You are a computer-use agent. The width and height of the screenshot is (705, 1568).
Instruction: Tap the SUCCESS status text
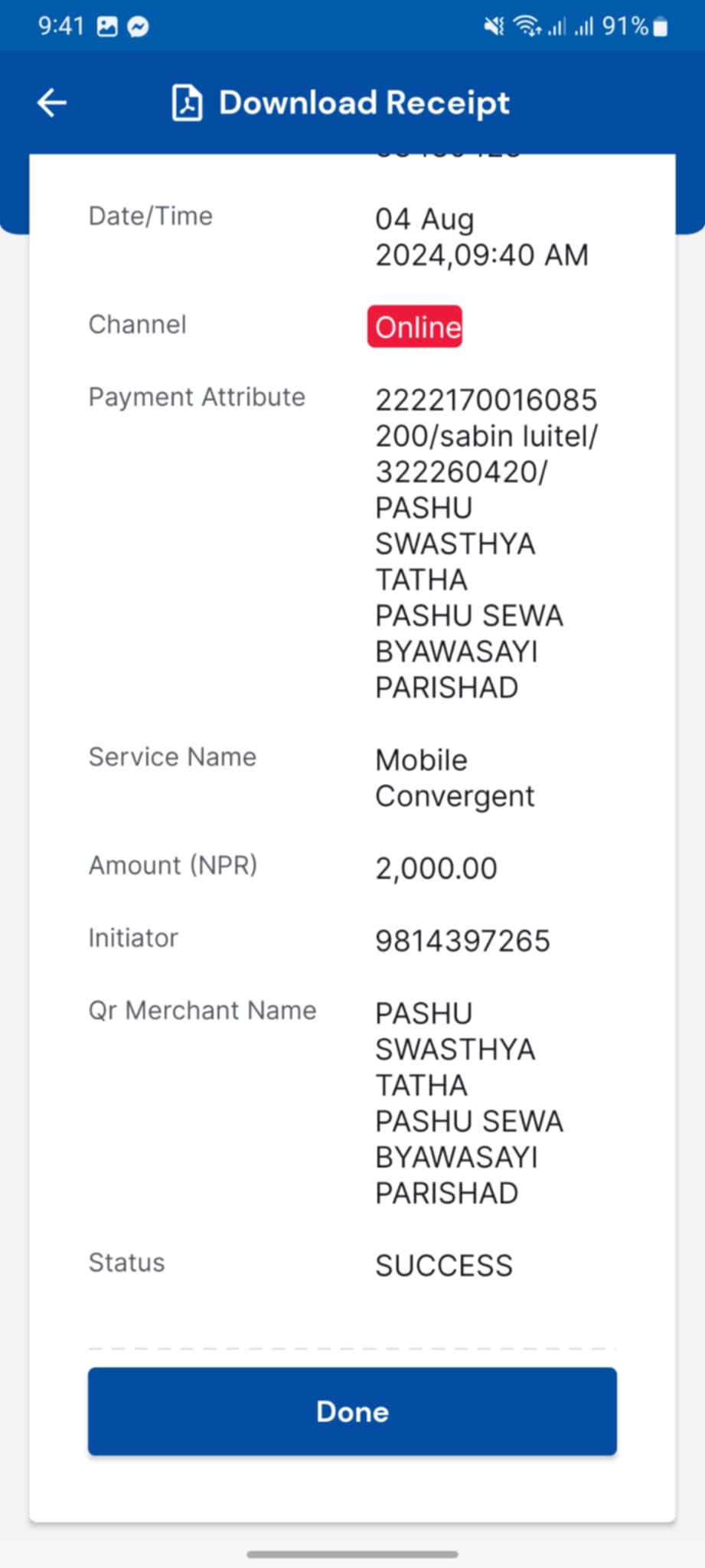tap(444, 1266)
